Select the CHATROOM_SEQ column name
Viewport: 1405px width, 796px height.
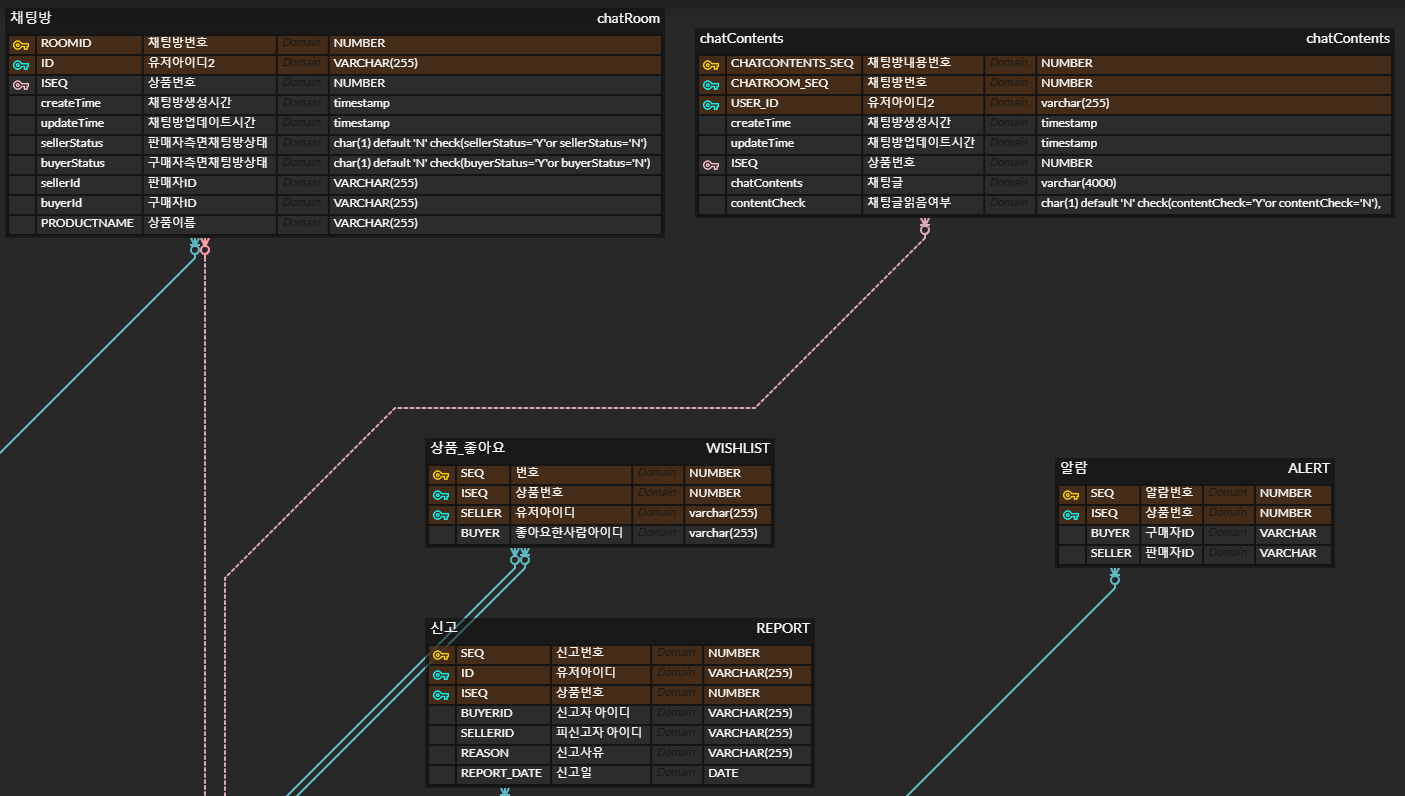pyautogui.click(x=779, y=84)
